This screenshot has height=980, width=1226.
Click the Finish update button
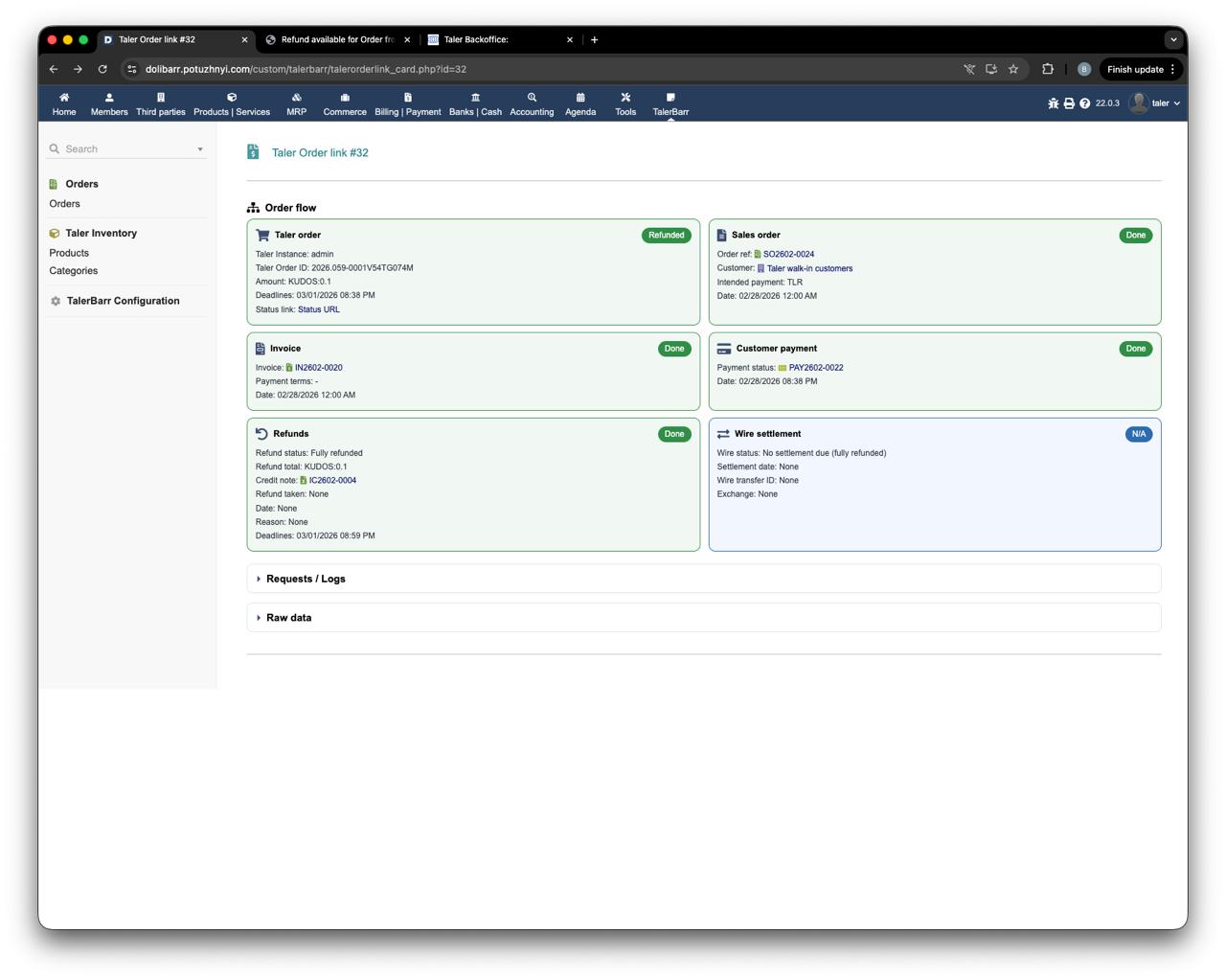pos(1135,69)
